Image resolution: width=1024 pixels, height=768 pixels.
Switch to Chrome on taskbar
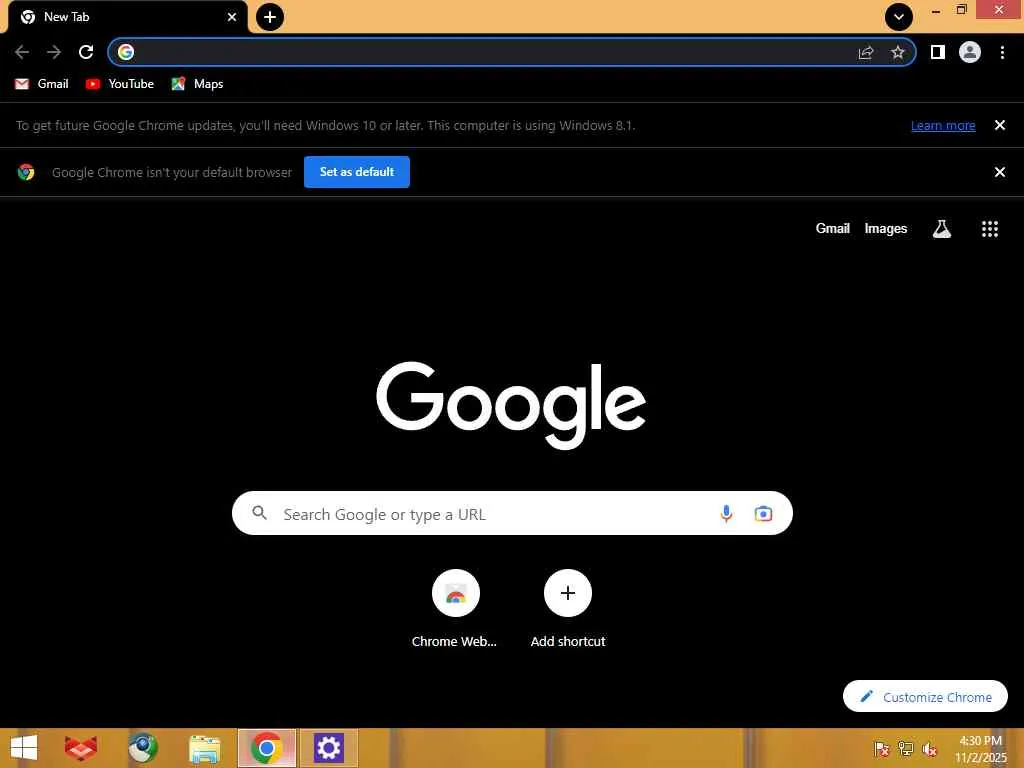pyautogui.click(x=266, y=748)
